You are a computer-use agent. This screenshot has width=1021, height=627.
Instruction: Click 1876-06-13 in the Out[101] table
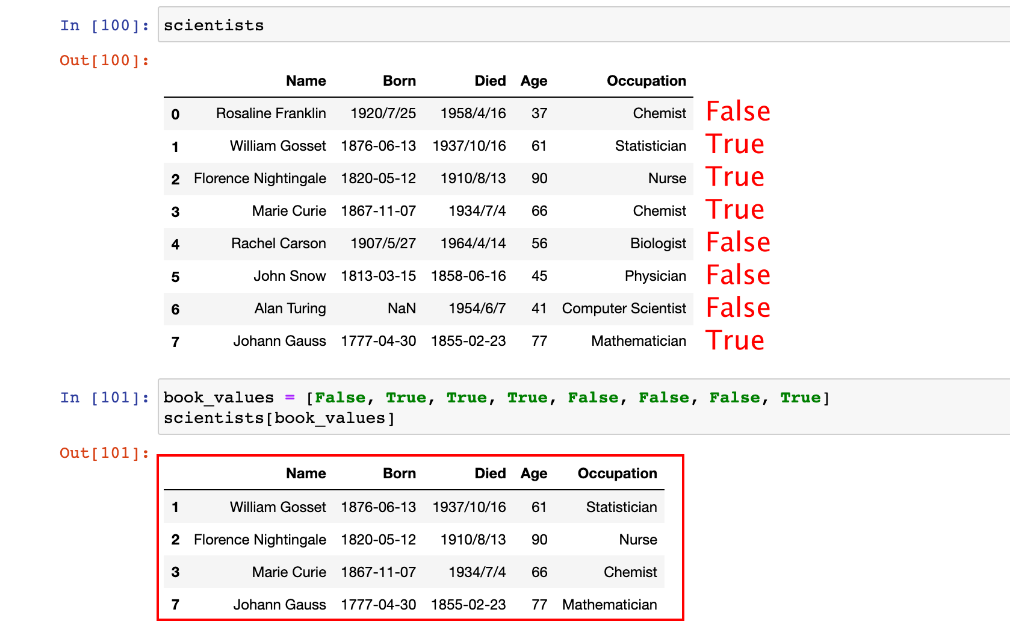[x=378, y=507]
